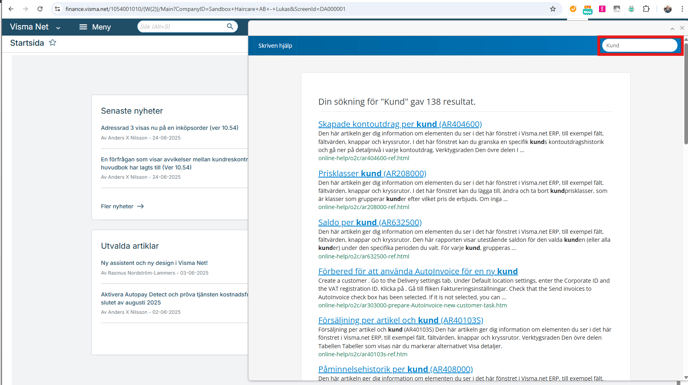This screenshot has width=688, height=385.
Task: Open the orange checkmark browser extension
Action: click(x=573, y=9)
